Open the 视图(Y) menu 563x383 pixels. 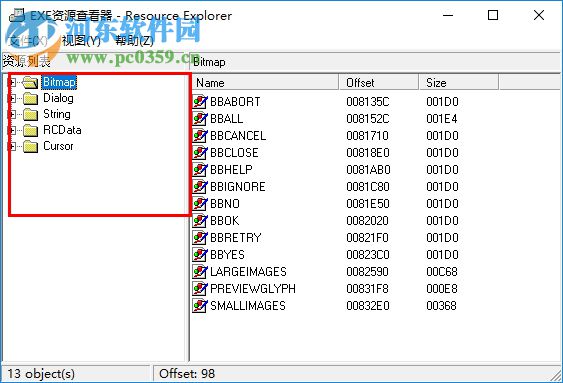(x=81, y=41)
